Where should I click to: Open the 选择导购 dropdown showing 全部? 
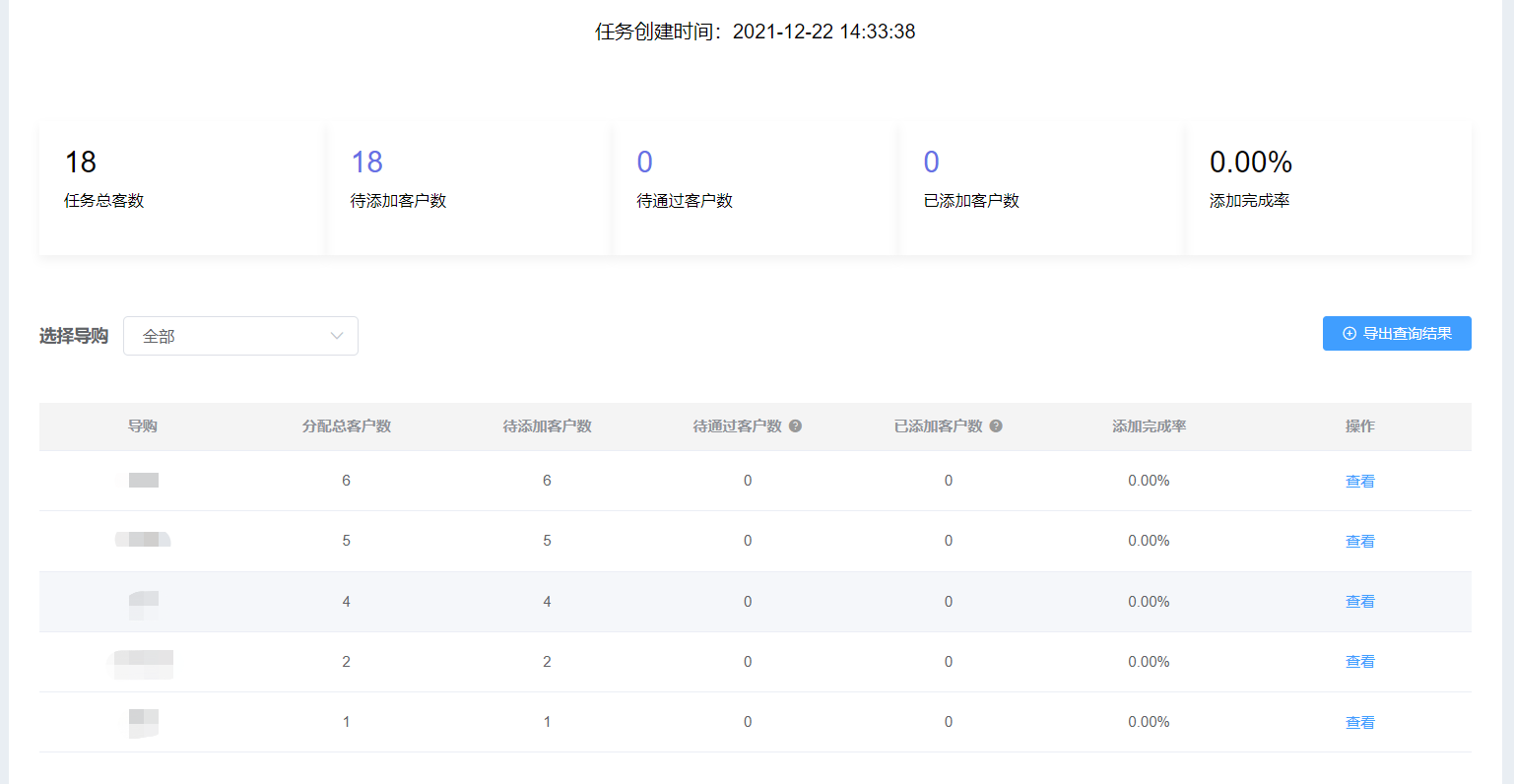click(240, 336)
